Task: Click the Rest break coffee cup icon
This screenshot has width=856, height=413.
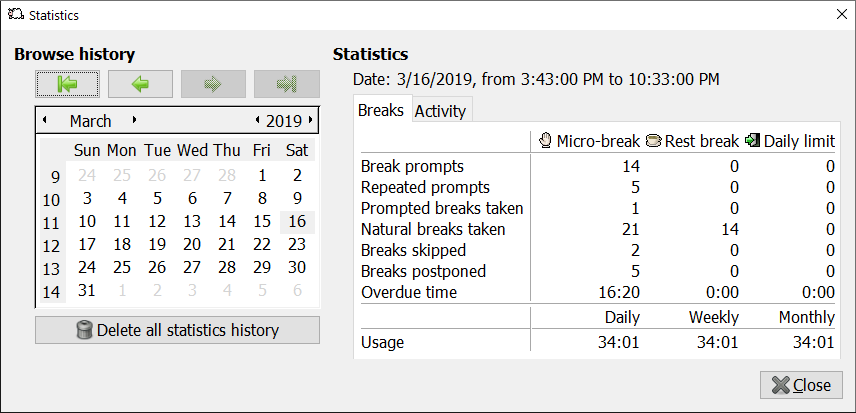Action: (x=653, y=141)
